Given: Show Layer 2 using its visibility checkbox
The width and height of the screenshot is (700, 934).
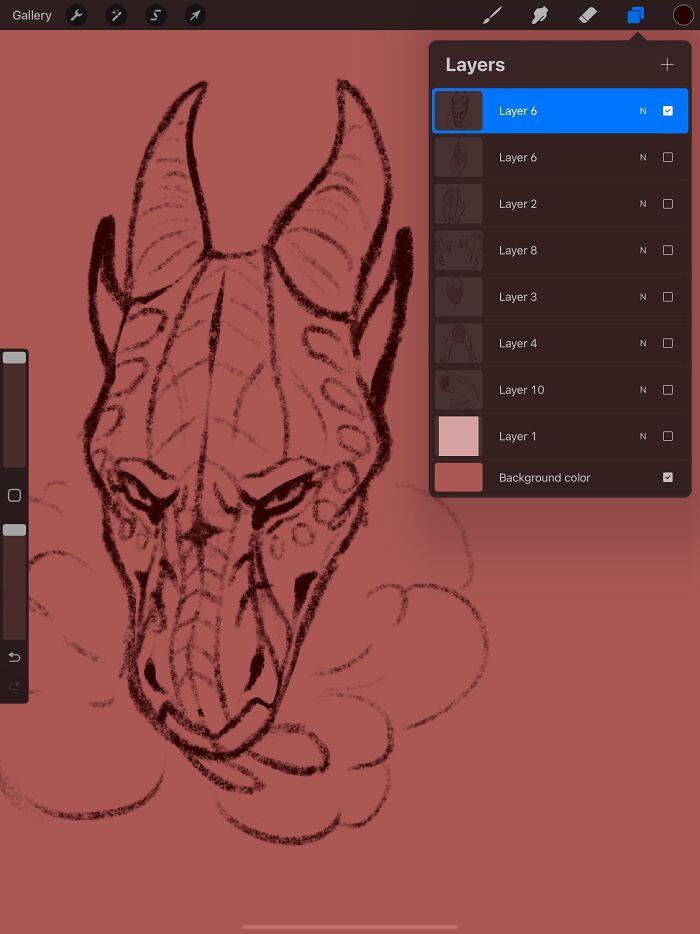Looking at the screenshot, I should coord(668,204).
